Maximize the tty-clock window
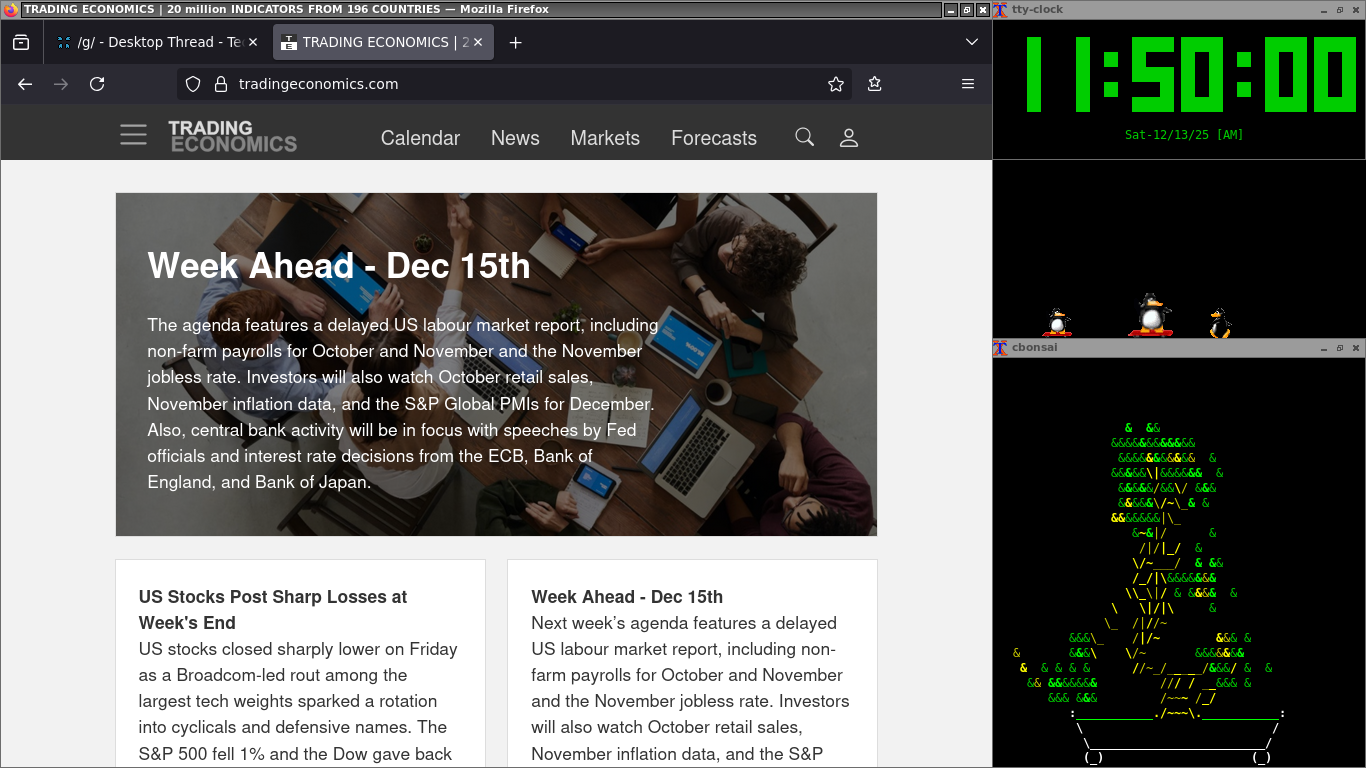1366x768 pixels. (1340, 9)
